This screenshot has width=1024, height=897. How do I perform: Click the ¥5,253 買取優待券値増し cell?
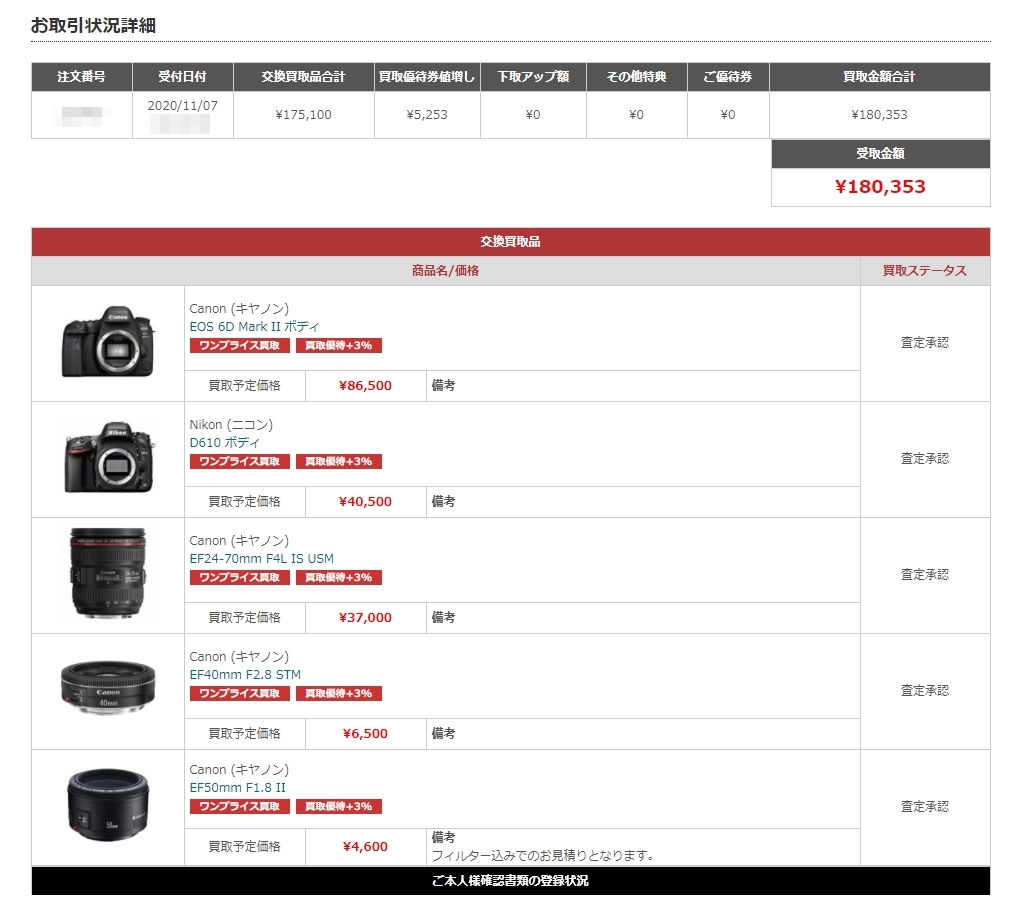[x=427, y=115]
